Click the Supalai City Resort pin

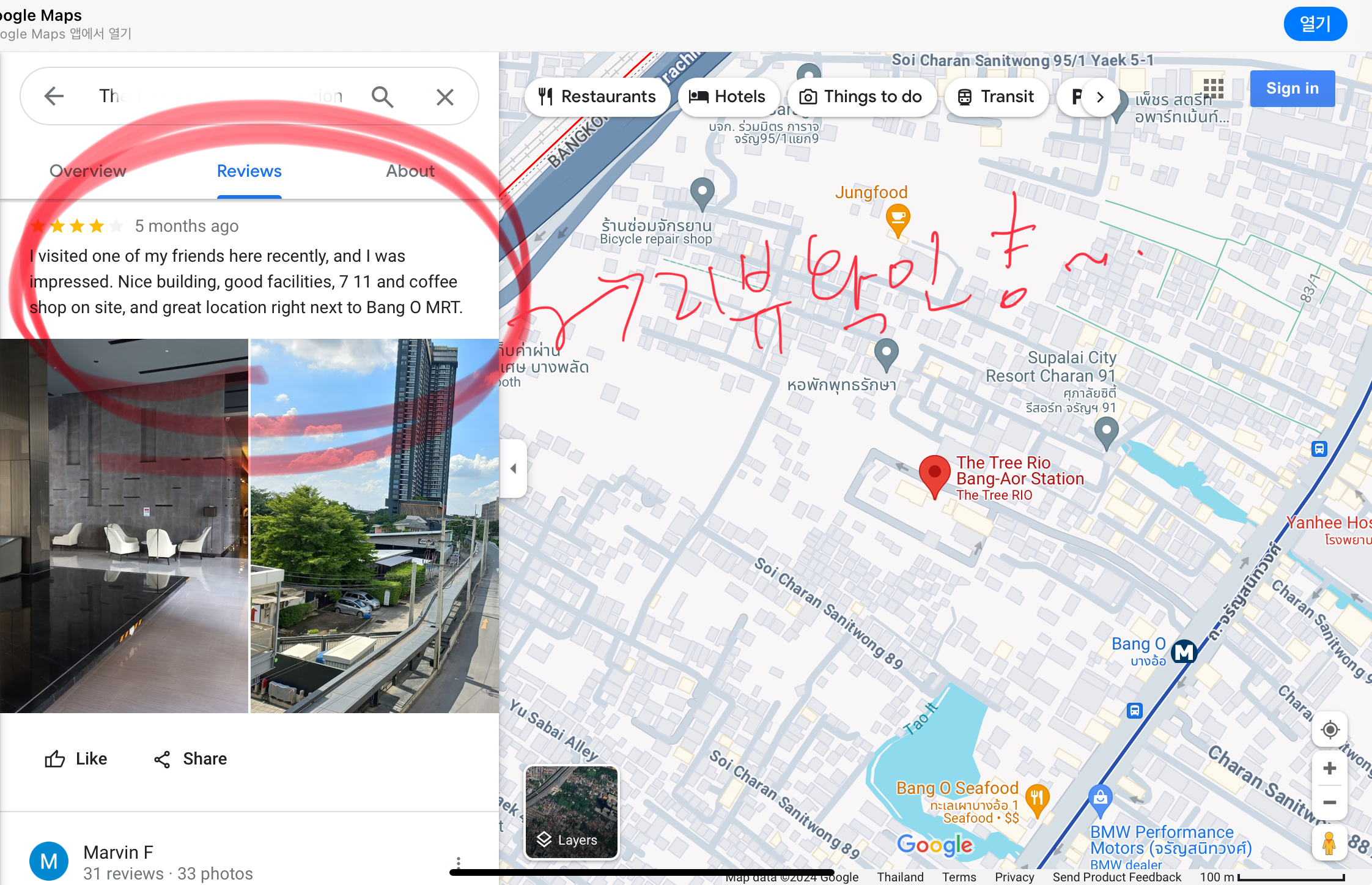point(1106,432)
